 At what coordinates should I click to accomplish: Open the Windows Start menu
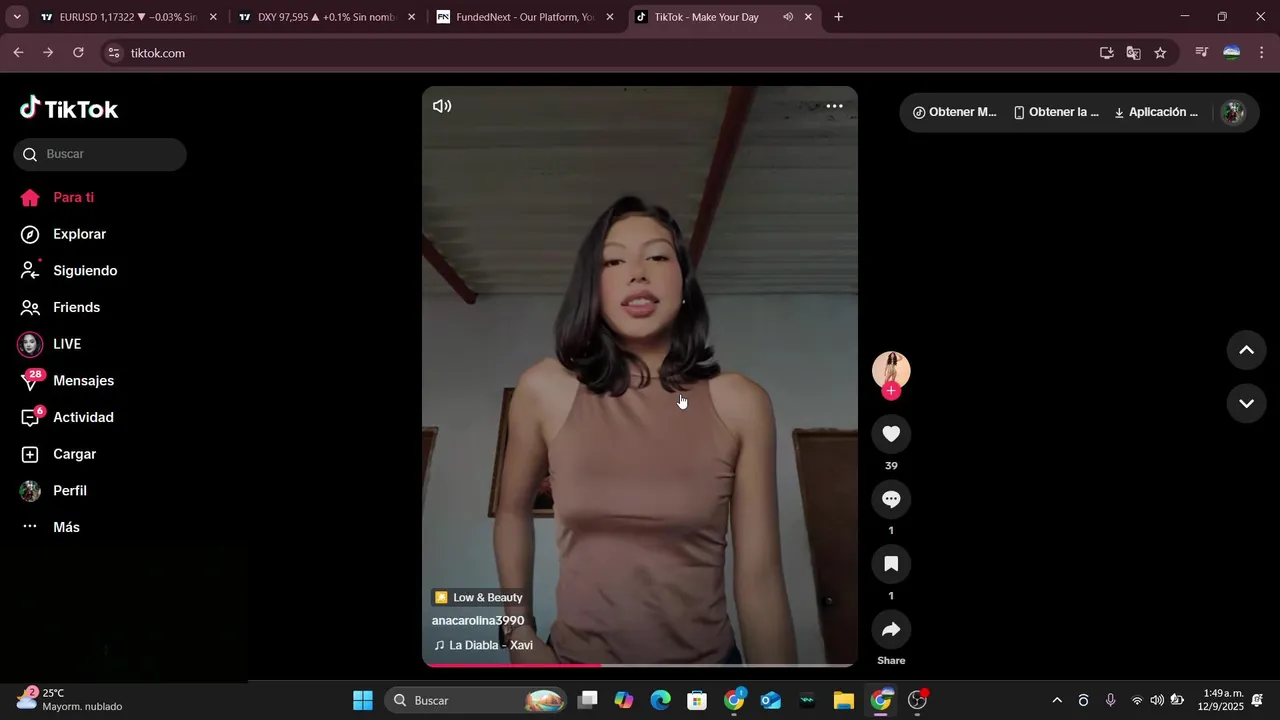tap(363, 700)
